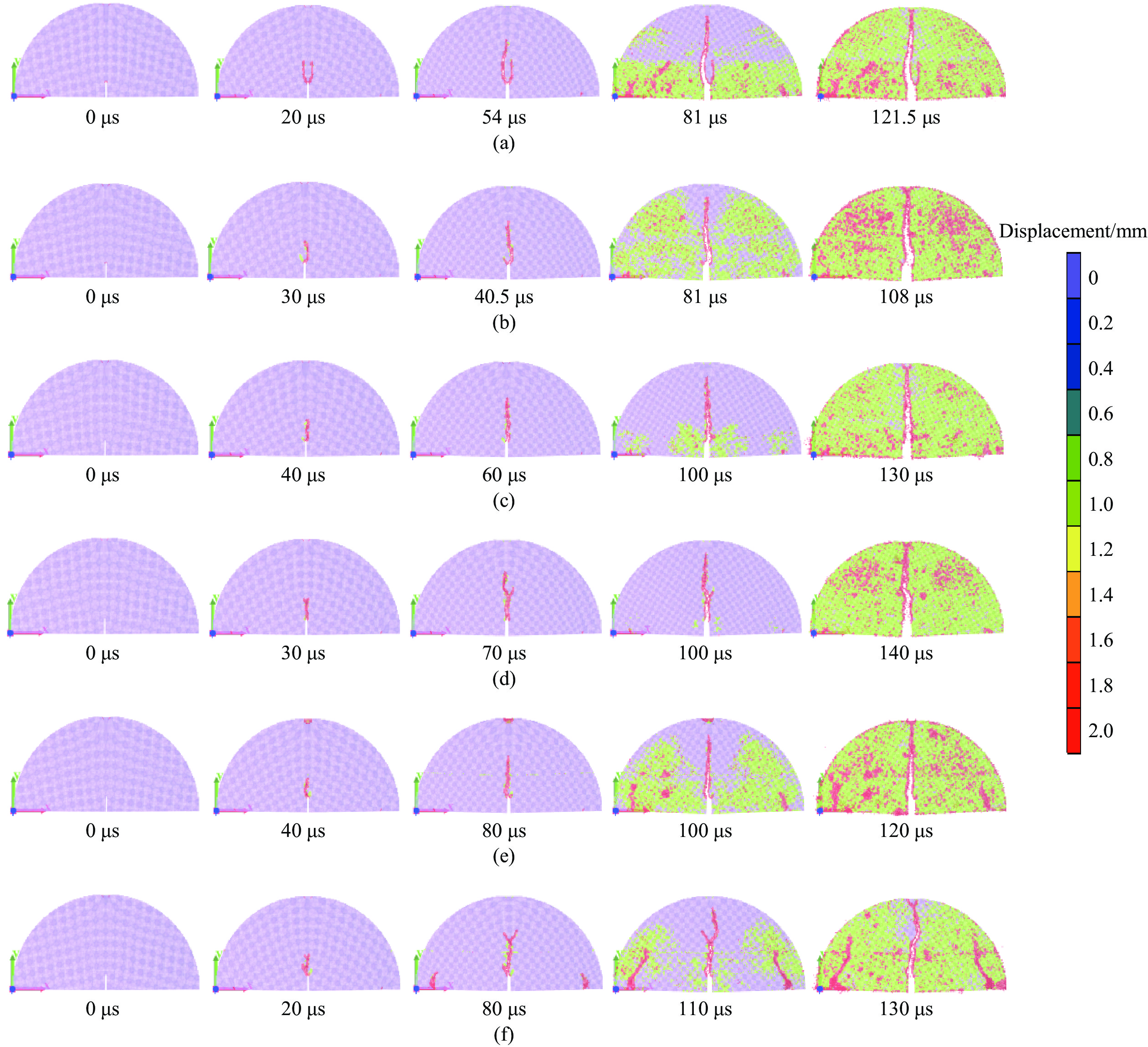Pick the orange swatch labeled 1.4

(1073, 594)
